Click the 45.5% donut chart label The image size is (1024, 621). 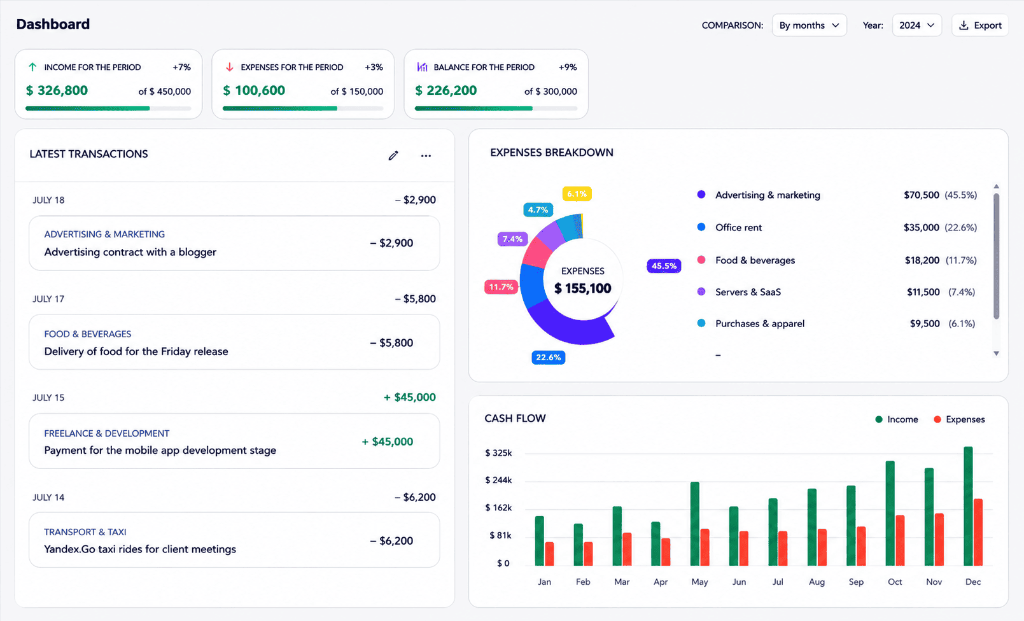click(x=664, y=266)
